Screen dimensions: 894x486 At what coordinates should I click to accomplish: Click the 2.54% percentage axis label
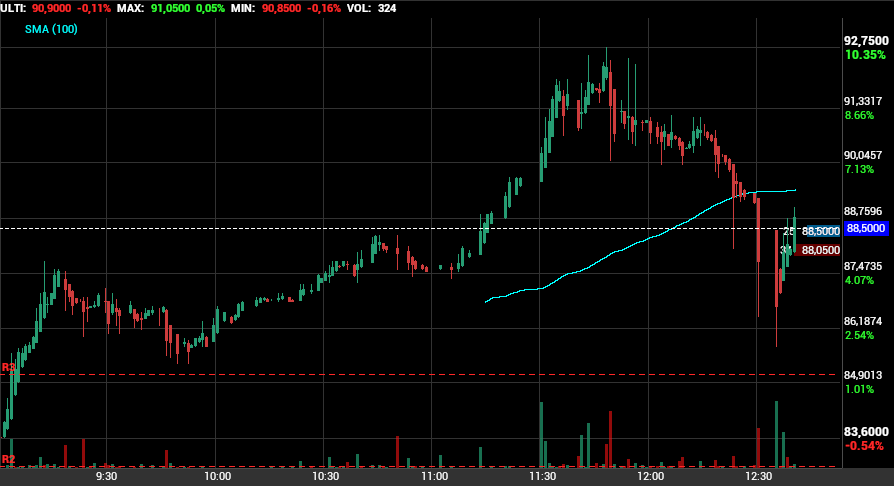(x=859, y=335)
